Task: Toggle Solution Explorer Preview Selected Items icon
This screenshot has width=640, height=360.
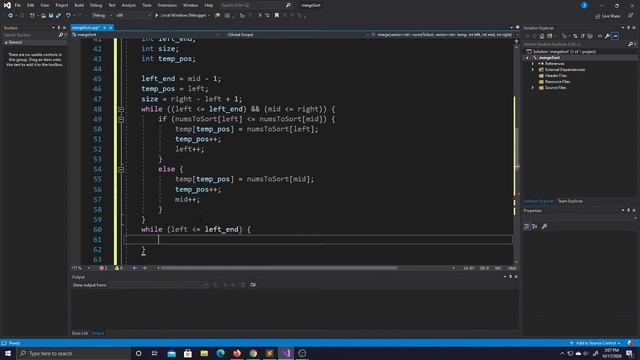Action: click(x=615, y=36)
